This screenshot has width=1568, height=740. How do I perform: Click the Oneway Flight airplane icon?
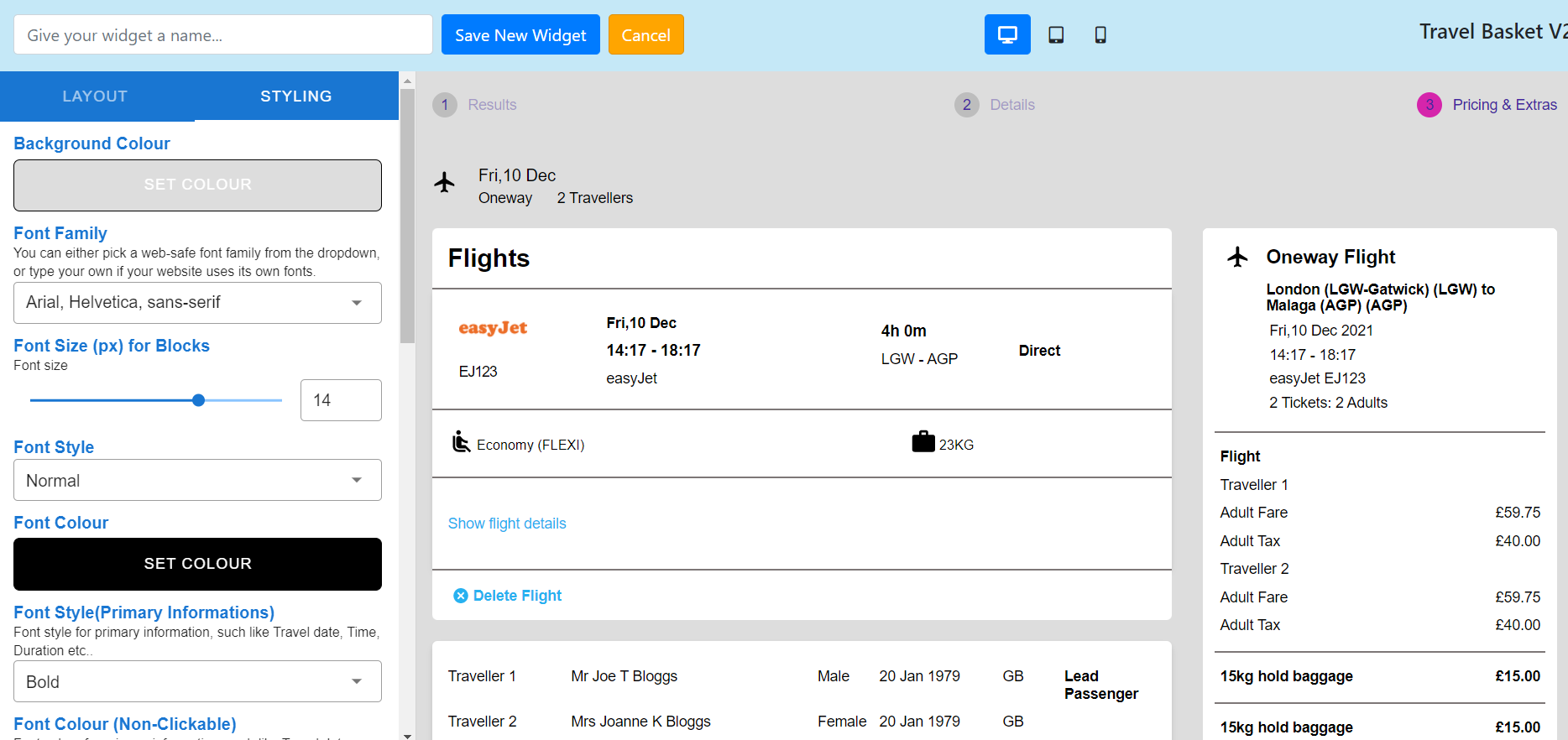click(1237, 257)
